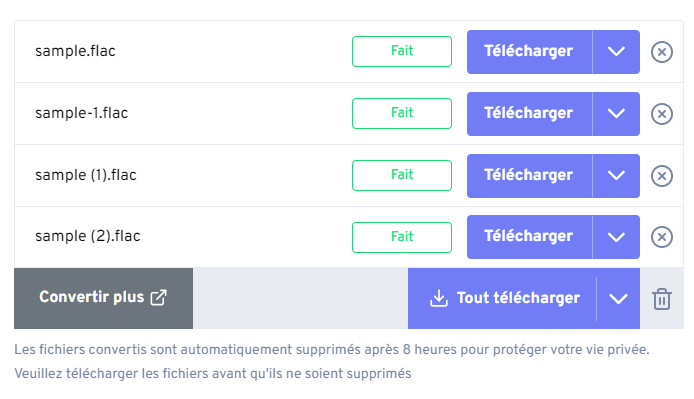Download the sample (1).flac file

(x=529, y=176)
